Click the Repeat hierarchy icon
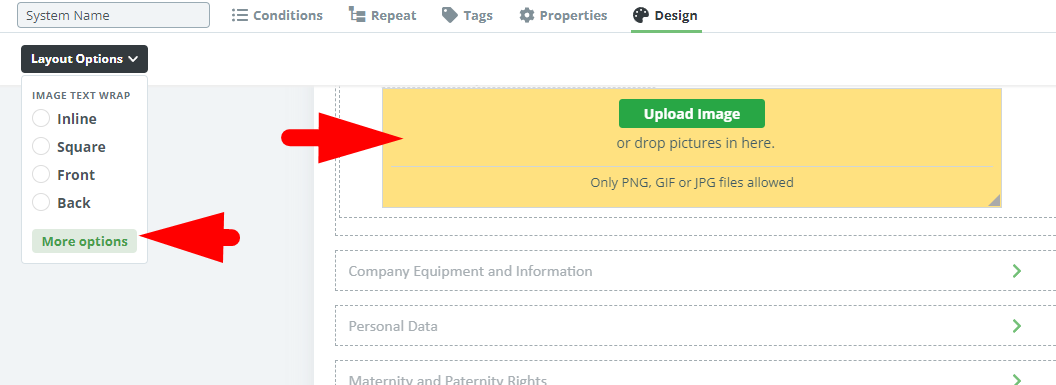This screenshot has height=385, width=1056. [357, 15]
